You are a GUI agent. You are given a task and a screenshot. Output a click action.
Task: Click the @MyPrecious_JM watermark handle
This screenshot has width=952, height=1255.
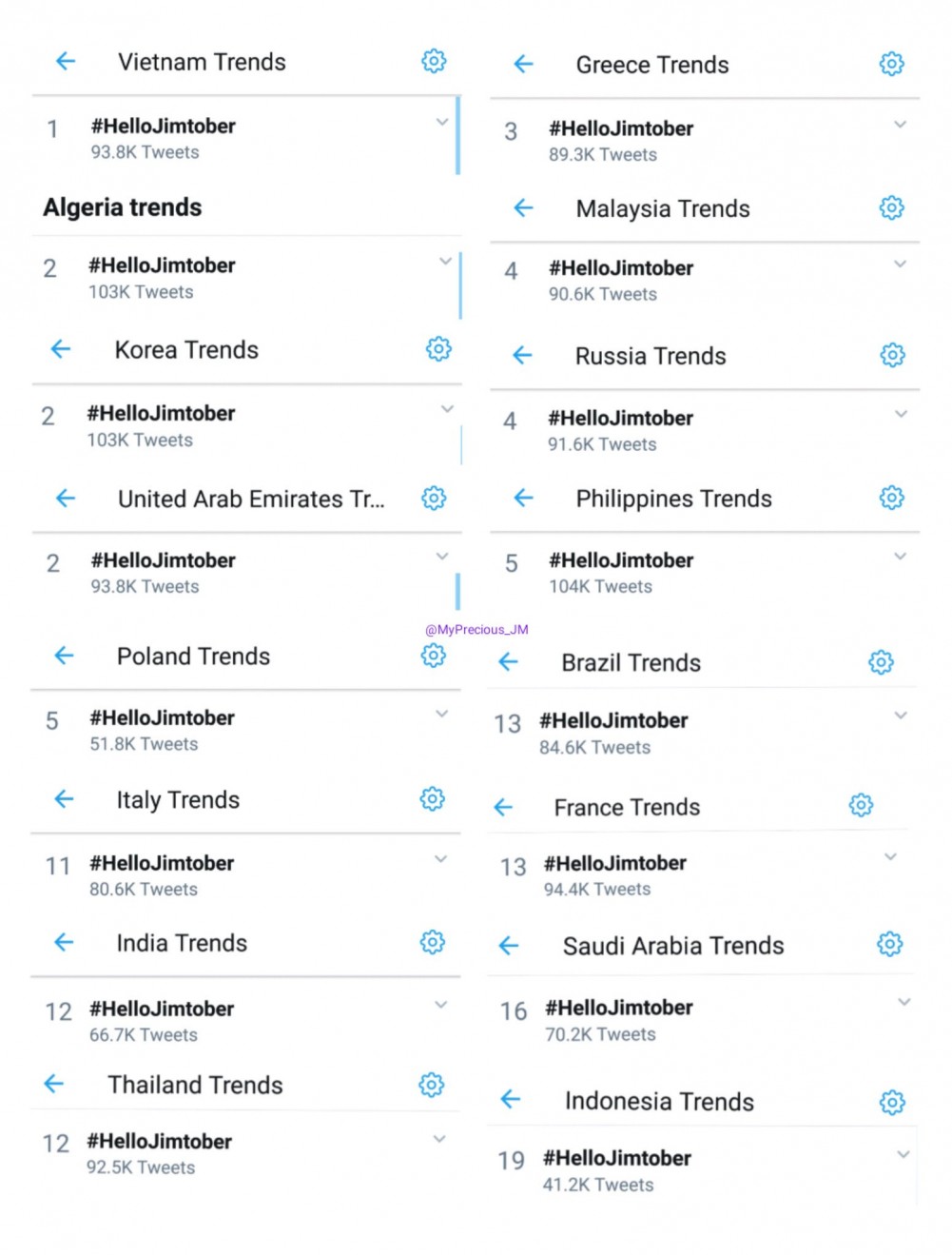[476, 630]
